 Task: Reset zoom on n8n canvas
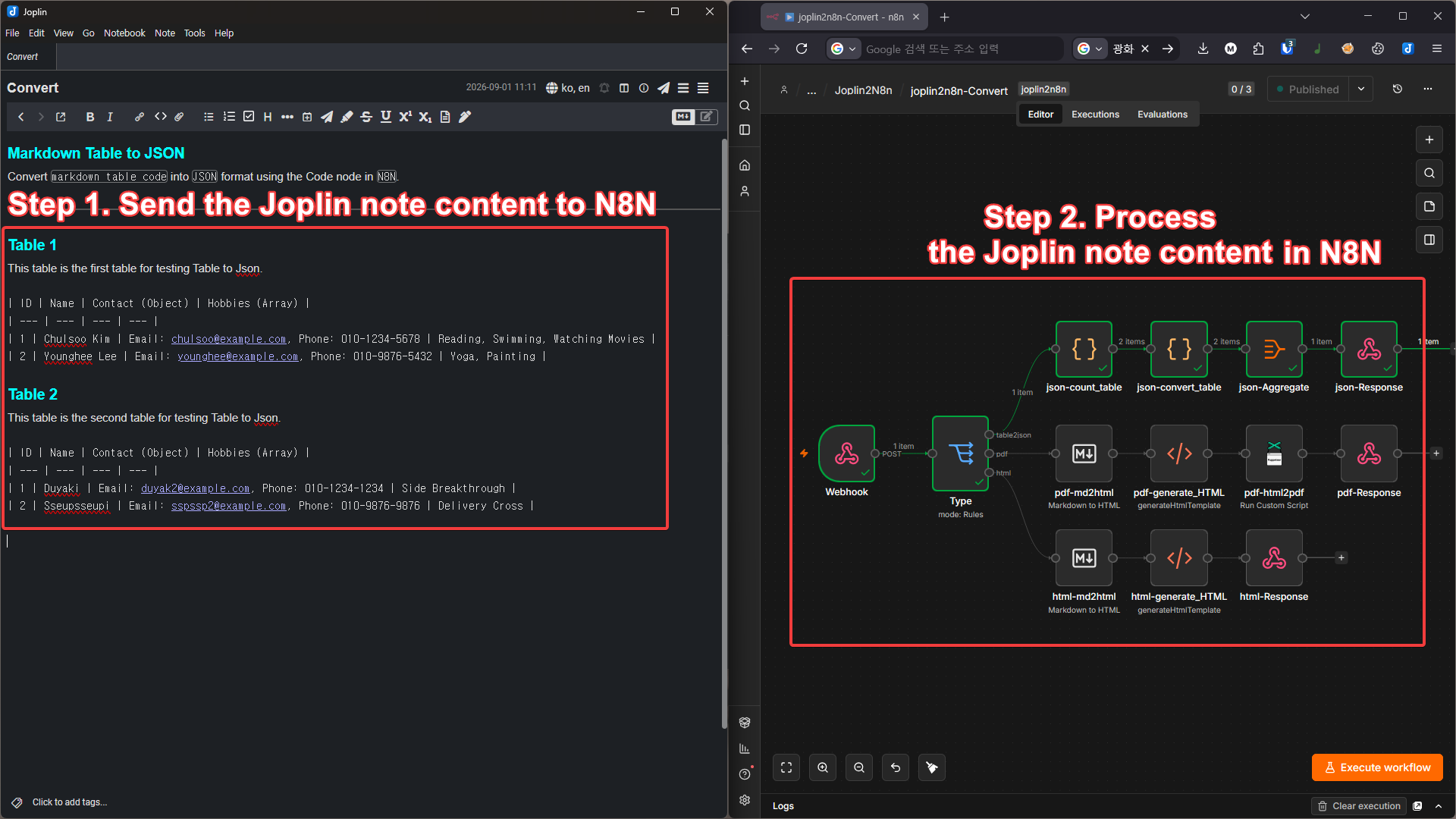pyautogui.click(x=896, y=767)
